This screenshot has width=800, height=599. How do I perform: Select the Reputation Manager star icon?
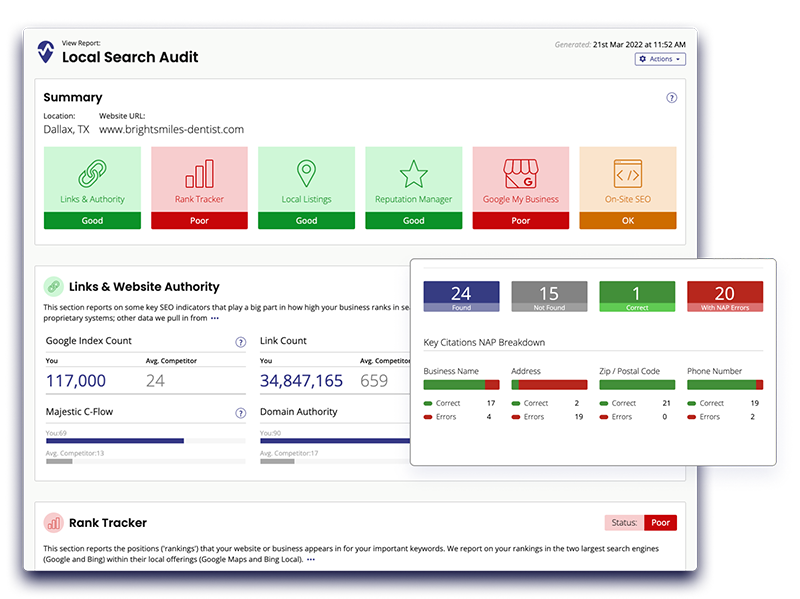pyautogui.click(x=413, y=174)
